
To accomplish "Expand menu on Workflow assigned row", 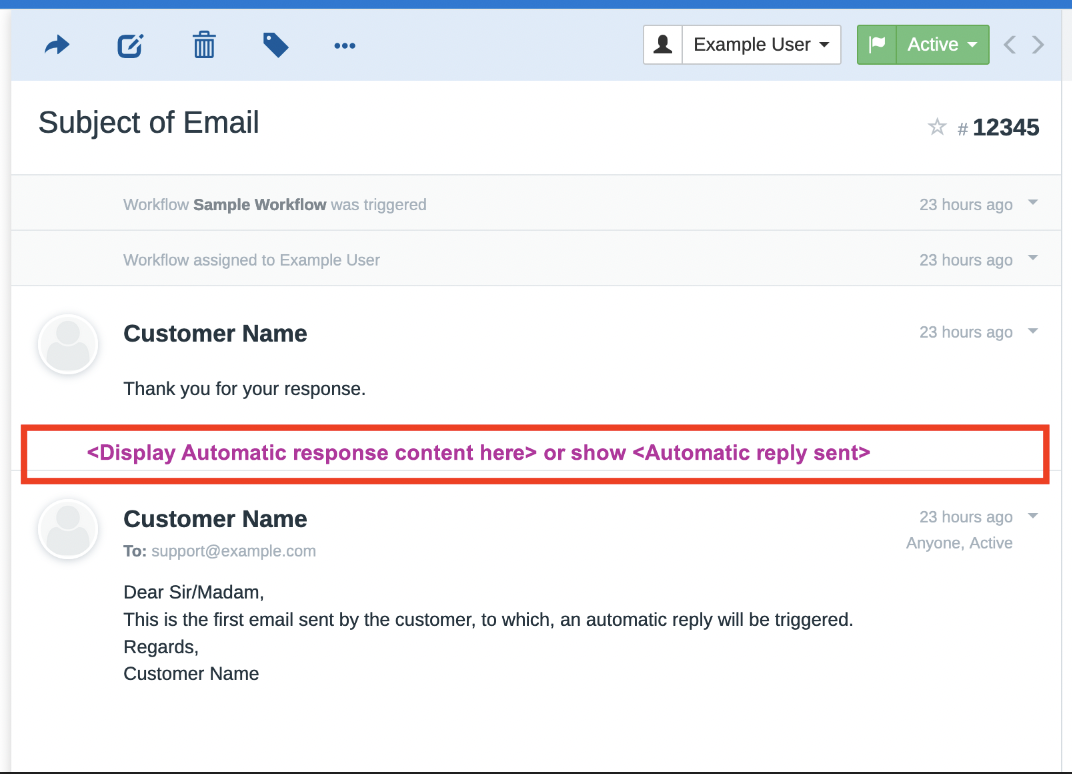I will point(1032,258).
